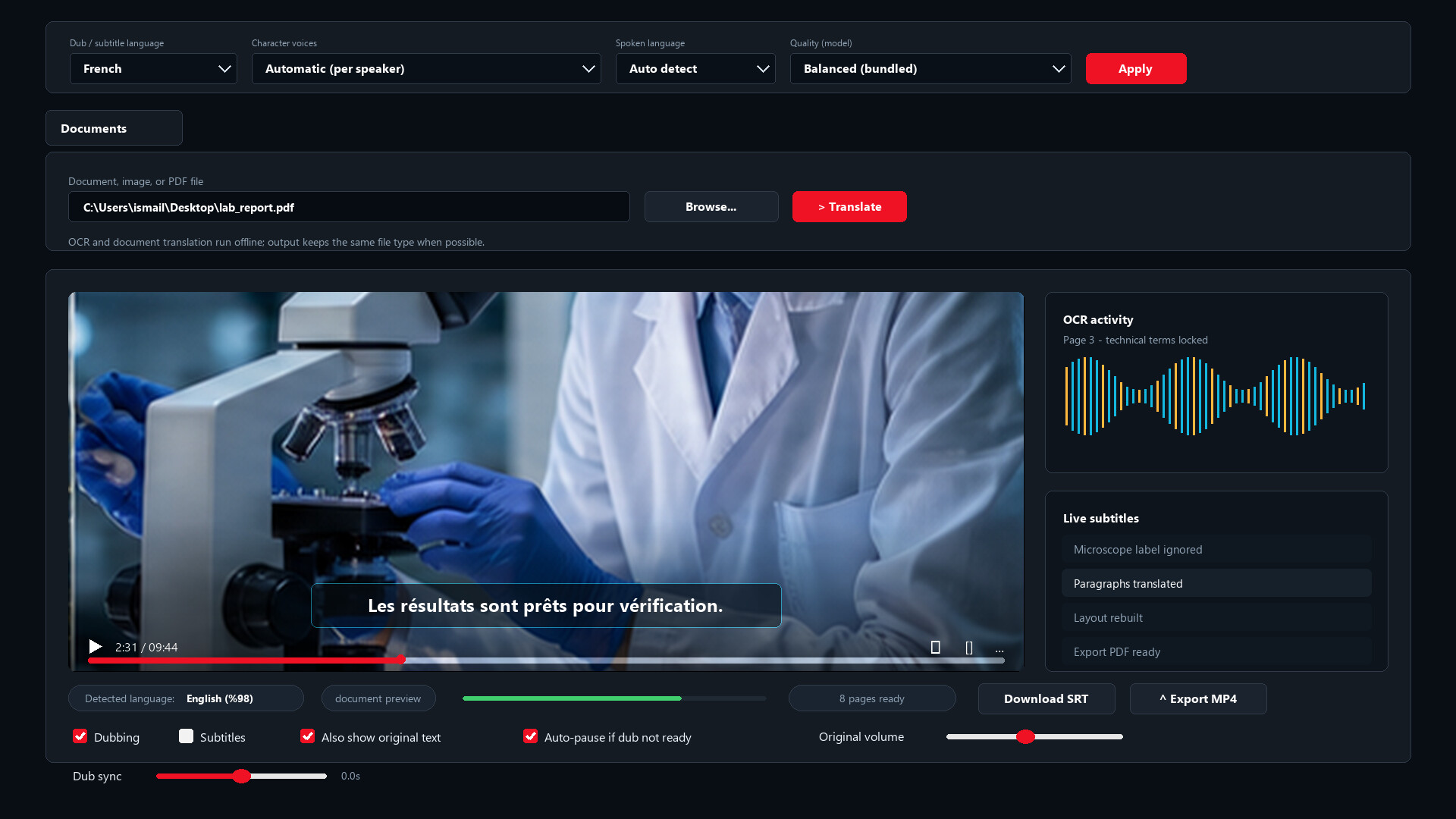This screenshot has width=1456, height=819.
Task: Expand the Quality (model) dropdown
Action: 930,69
